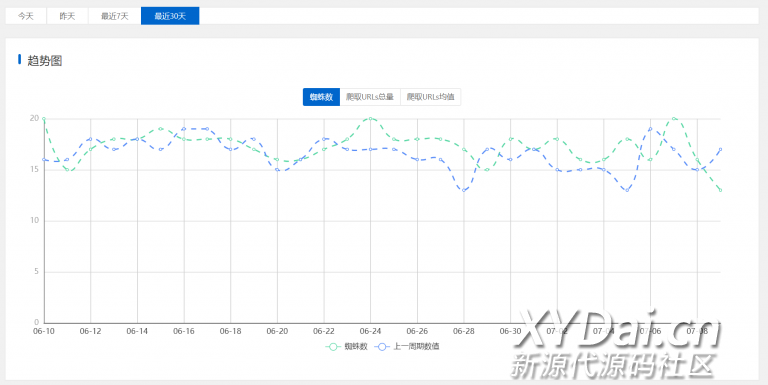This screenshot has width=768, height=385.
Task: Click the blue starting point at 06-10
Action: coord(44,160)
